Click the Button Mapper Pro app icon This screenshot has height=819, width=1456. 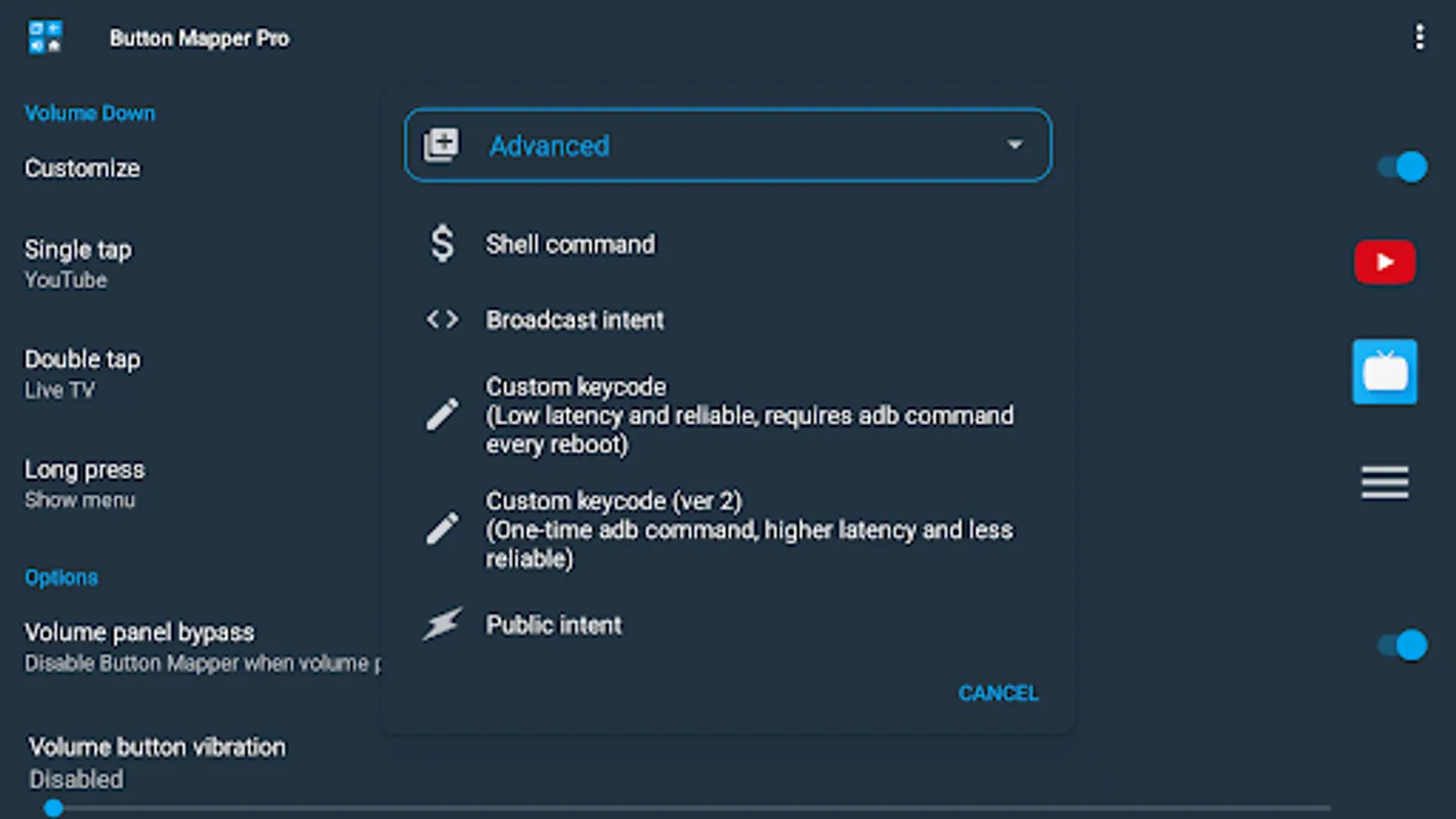pos(44,37)
